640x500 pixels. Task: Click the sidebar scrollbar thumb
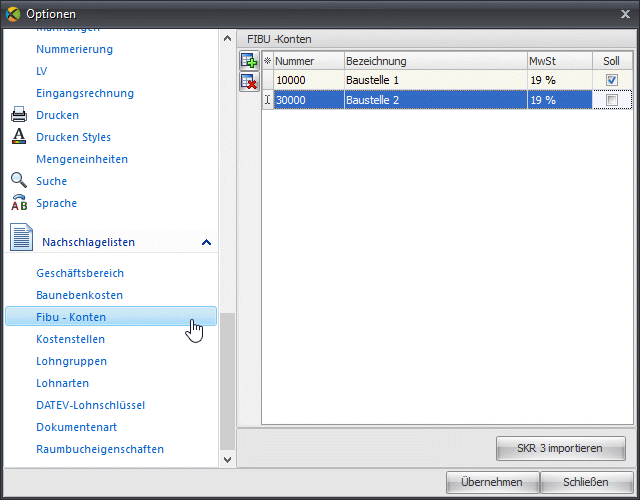tap(227, 381)
